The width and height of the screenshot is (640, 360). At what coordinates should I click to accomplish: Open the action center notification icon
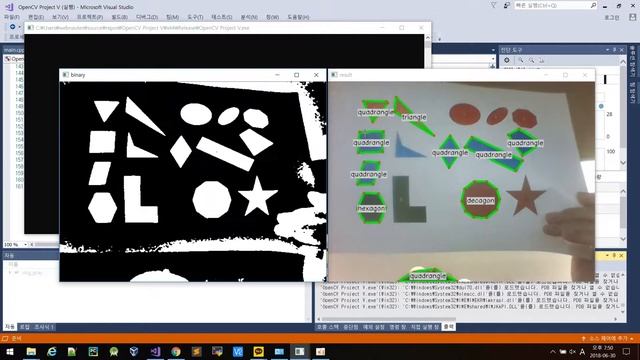pos(627,351)
